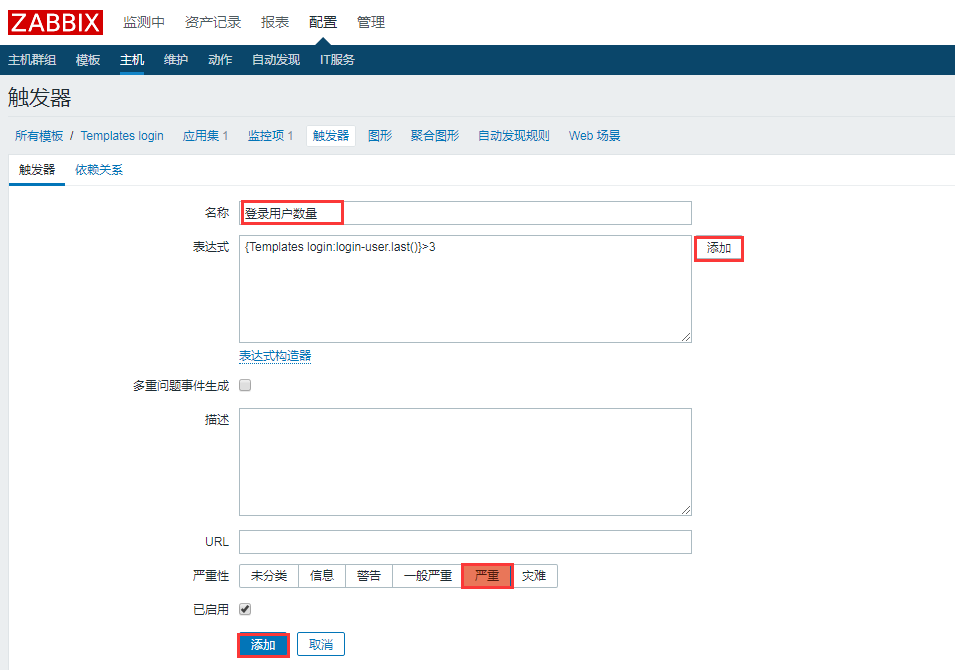Click 添加 button beside expression
Image resolution: width=955 pixels, height=670 pixels.
[x=719, y=249]
